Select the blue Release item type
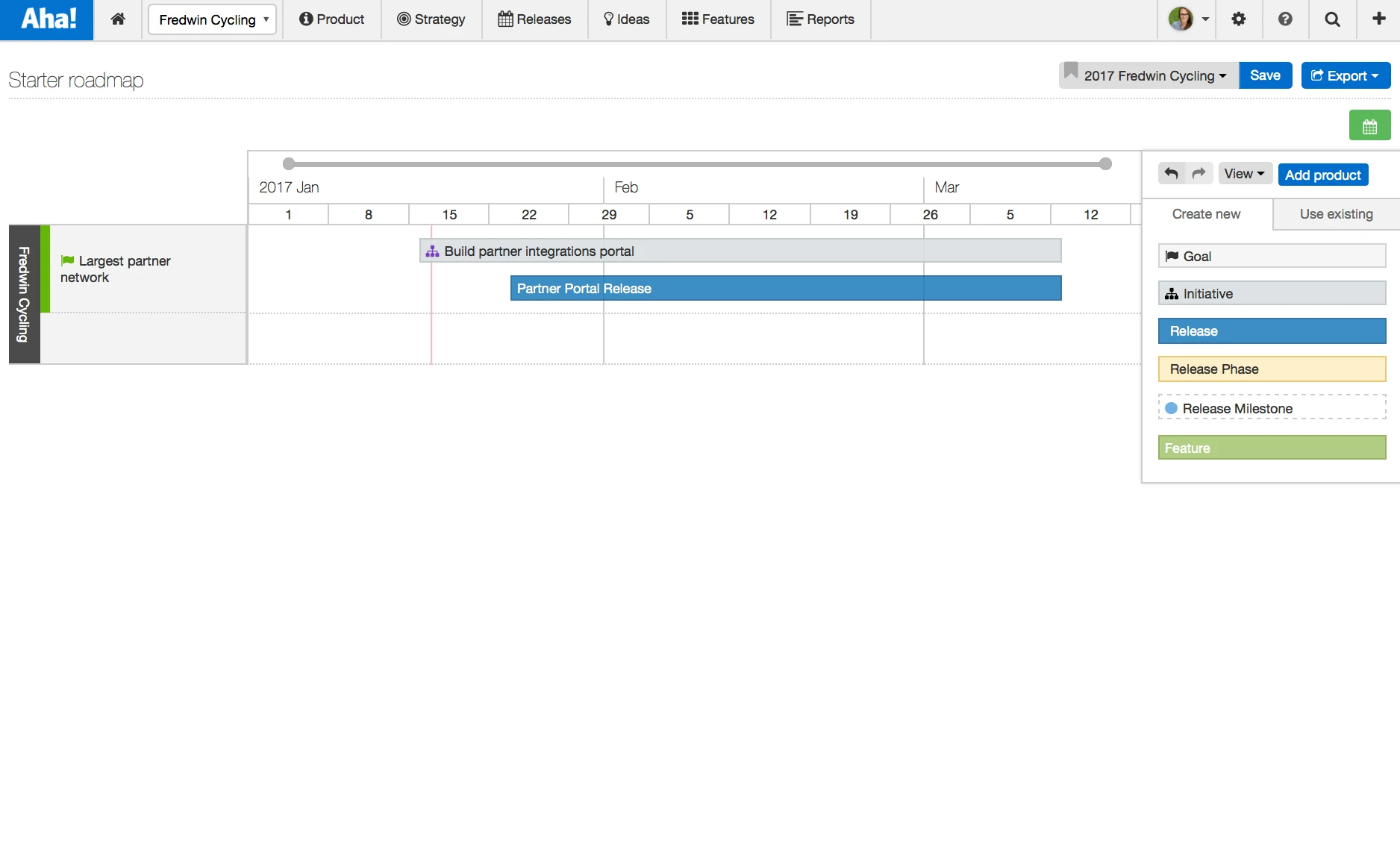This screenshot has height=852, width=1400. click(x=1272, y=331)
